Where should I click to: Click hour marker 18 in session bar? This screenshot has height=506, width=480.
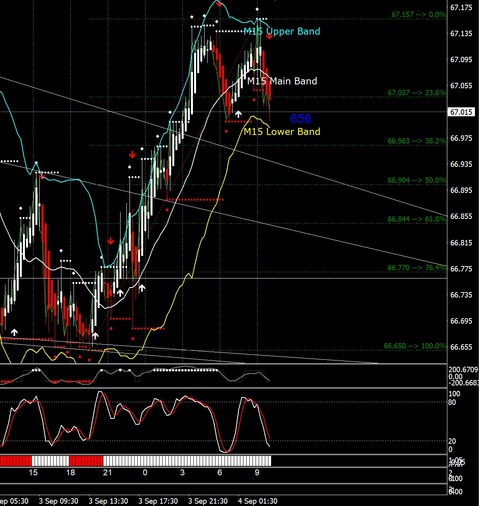coord(70,472)
